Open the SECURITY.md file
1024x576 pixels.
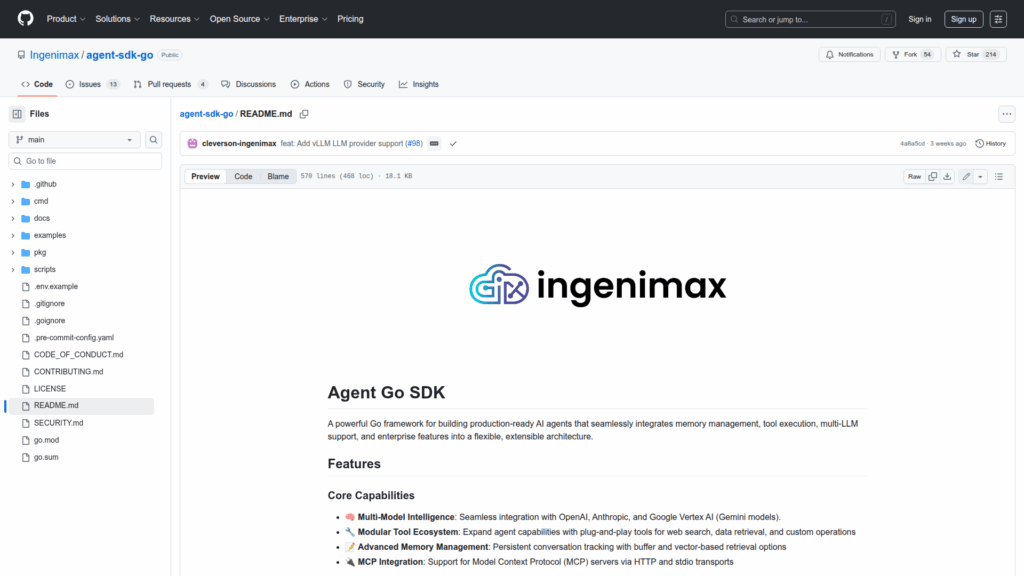click(x=58, y=423)
